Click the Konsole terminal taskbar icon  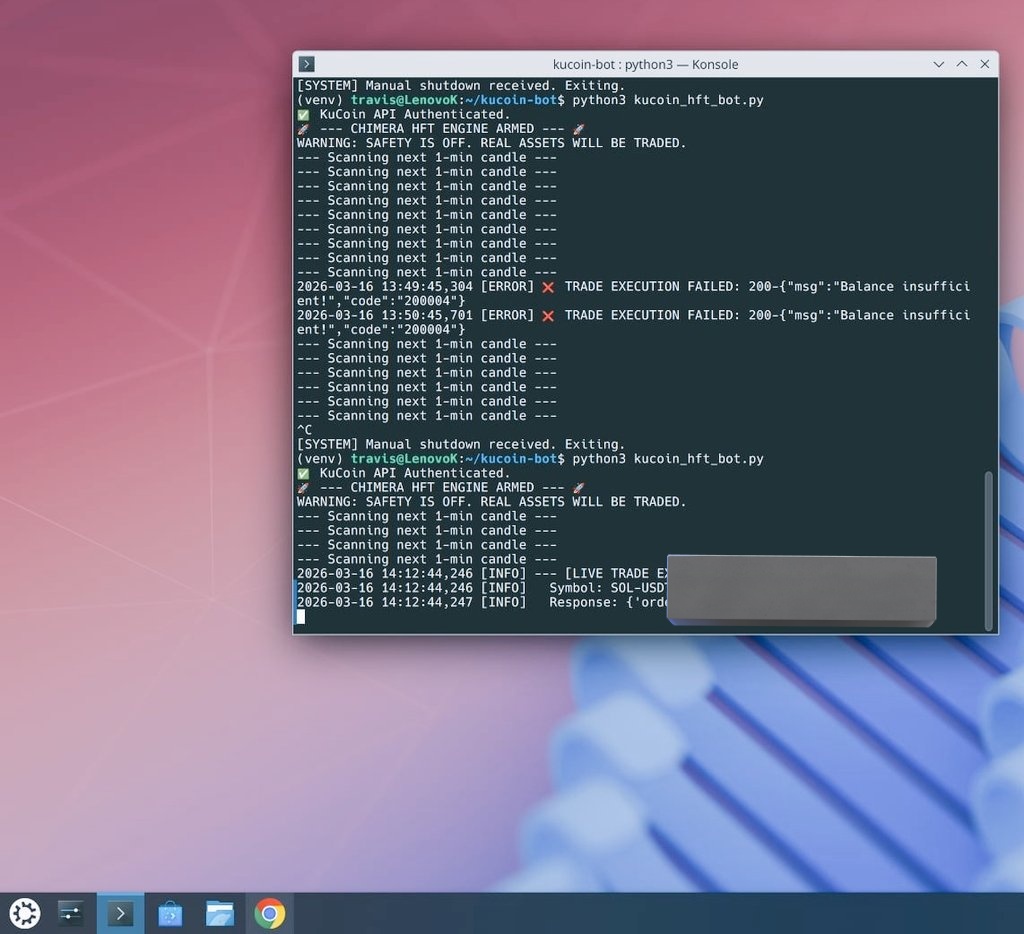120,912
